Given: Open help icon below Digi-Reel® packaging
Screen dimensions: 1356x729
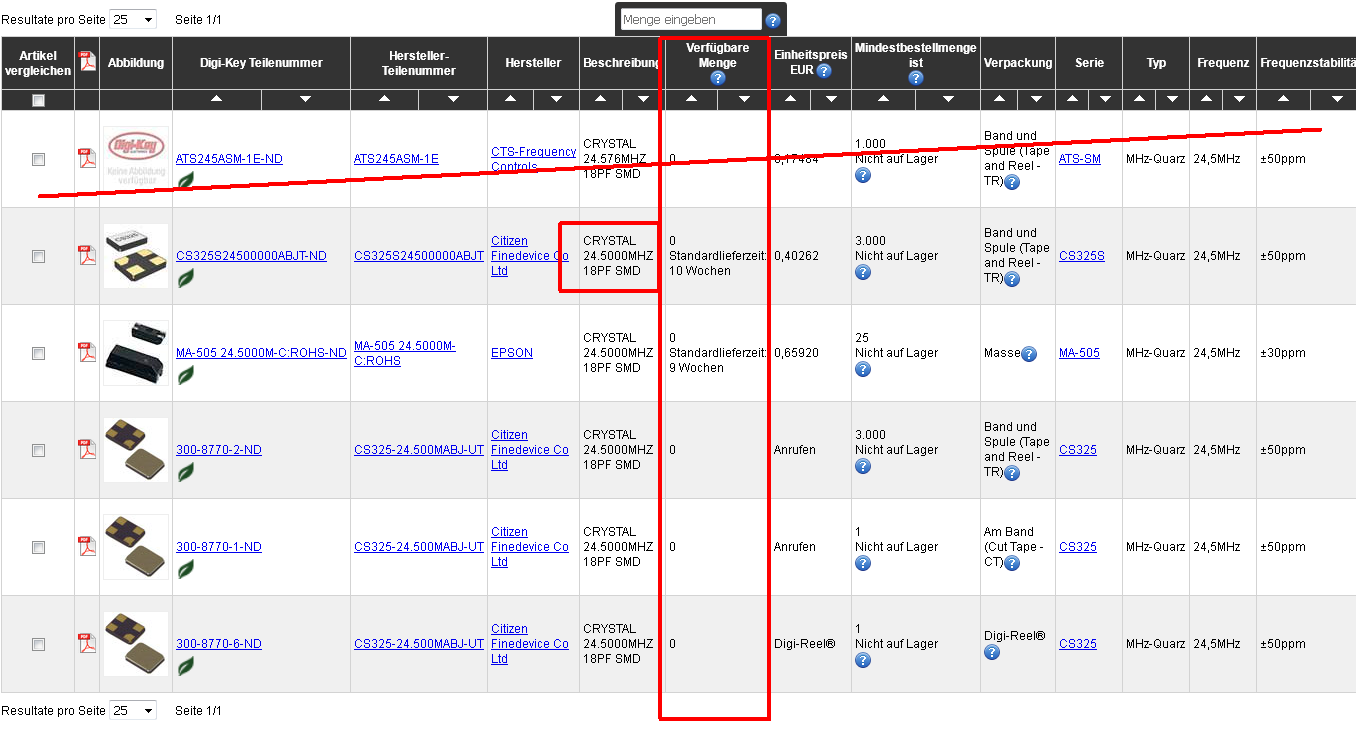Looking at the screenshot, I should point(992,652).
